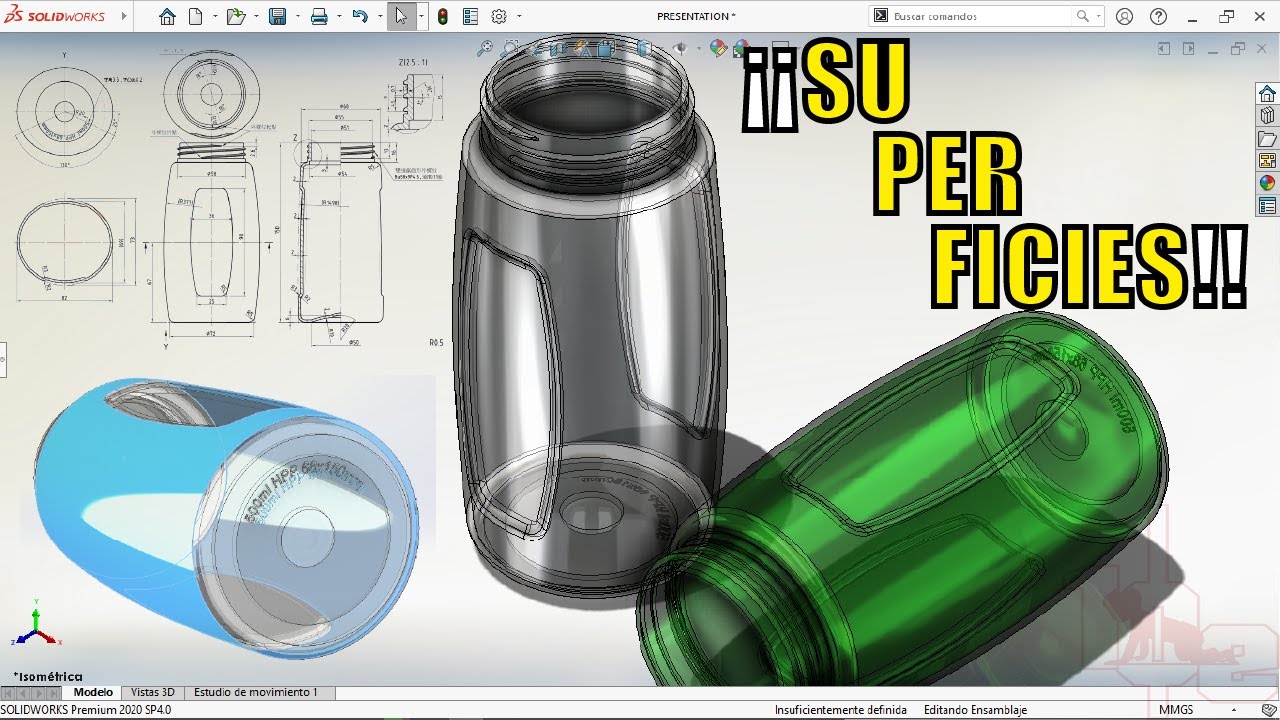This screenshot has height=720, width=1280.
Task: Click the Rebuild traffic light icon
Action: (443, 16)
